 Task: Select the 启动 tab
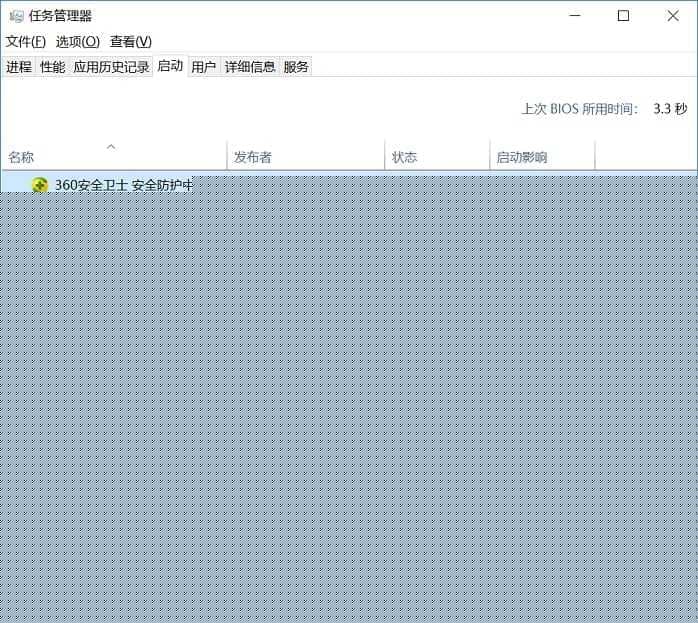170,66
